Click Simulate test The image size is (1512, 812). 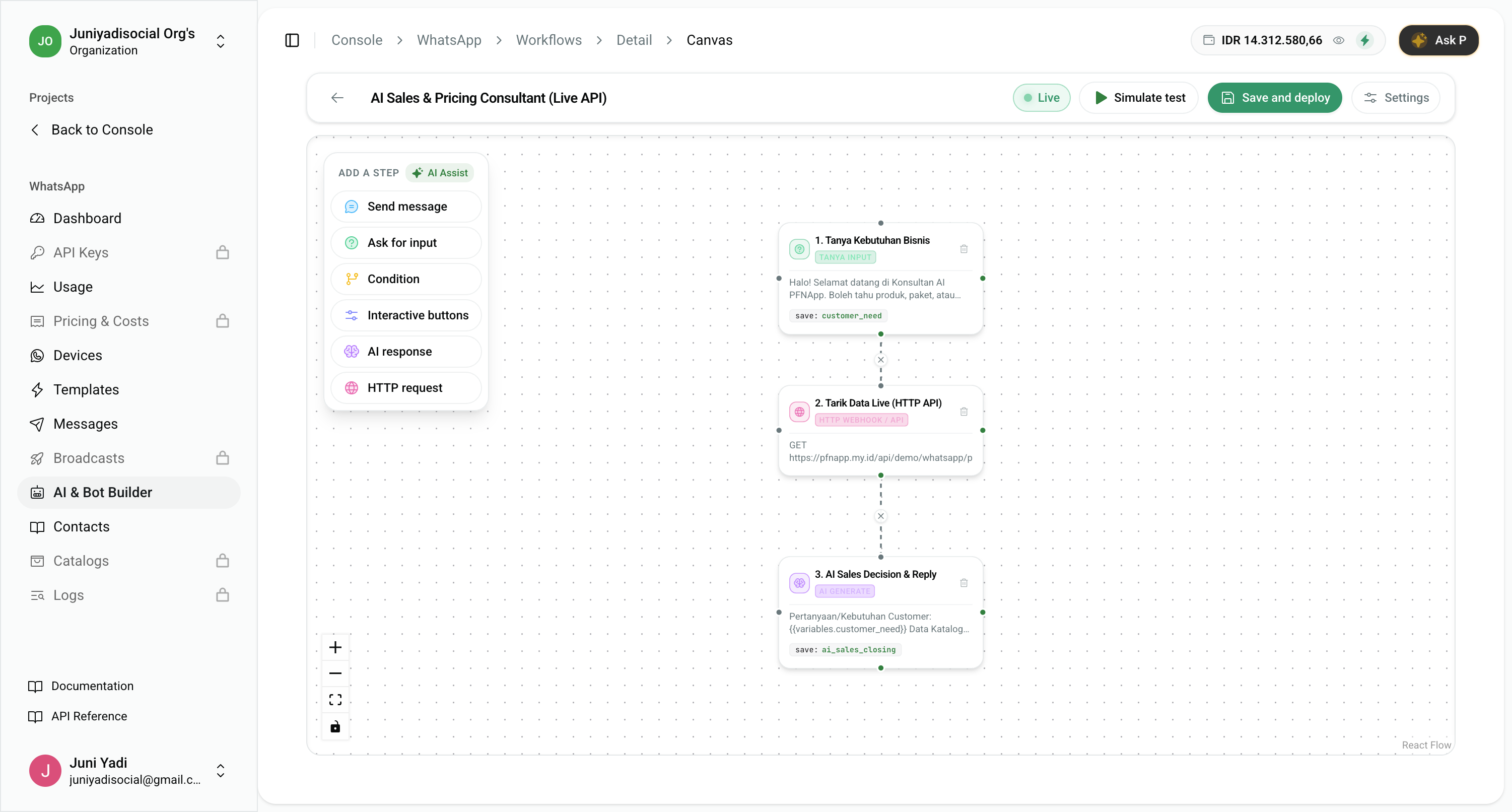tap(1139, 97)
